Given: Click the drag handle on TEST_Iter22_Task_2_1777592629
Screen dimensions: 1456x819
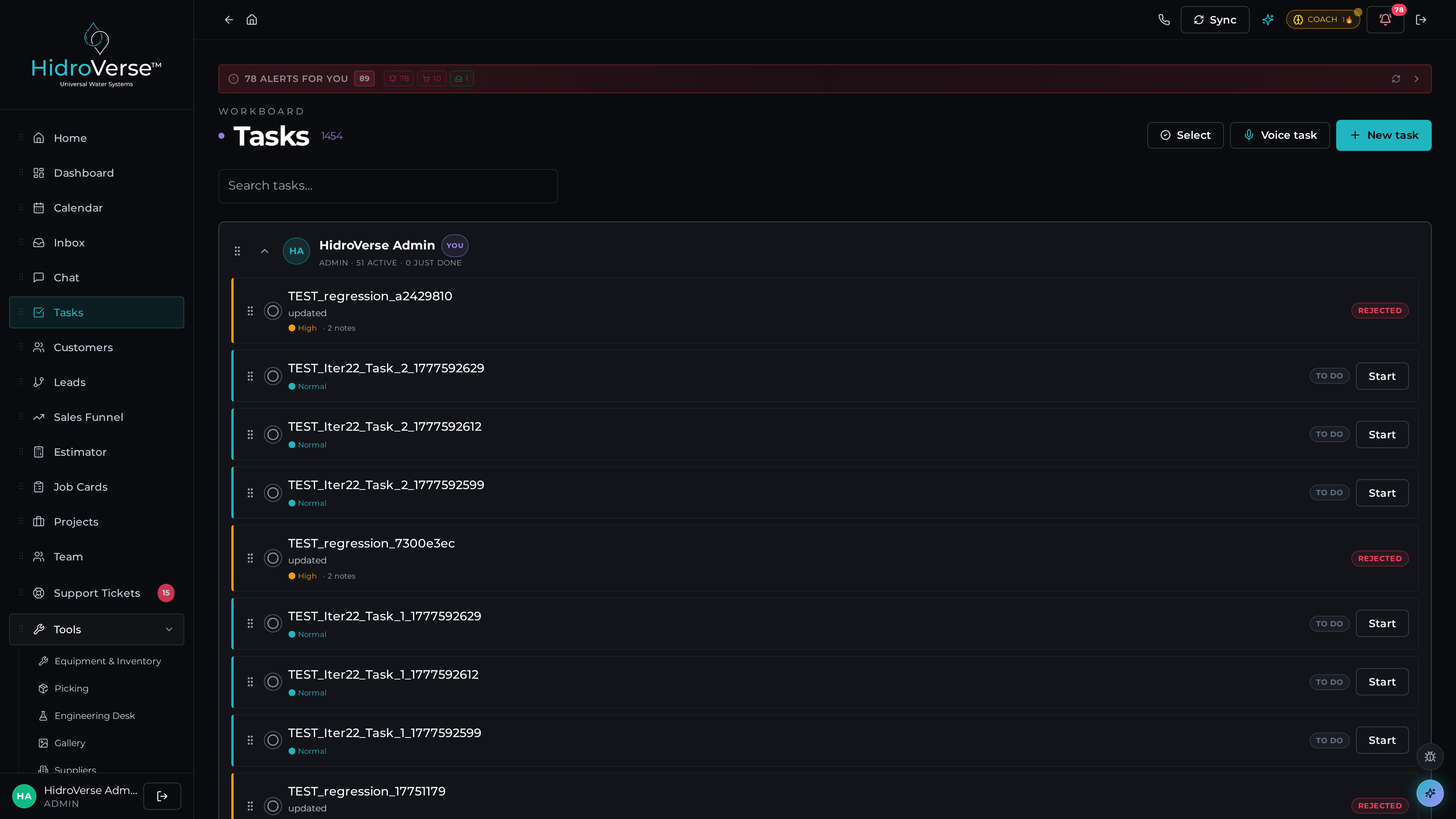Looking at the screenshot, I should coord(250,377).
